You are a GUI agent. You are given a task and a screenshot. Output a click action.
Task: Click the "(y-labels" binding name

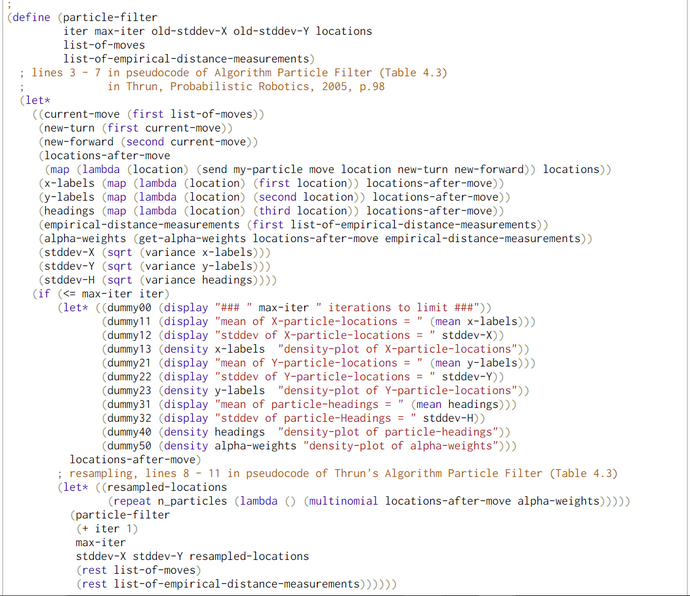[x=66, y=197]
